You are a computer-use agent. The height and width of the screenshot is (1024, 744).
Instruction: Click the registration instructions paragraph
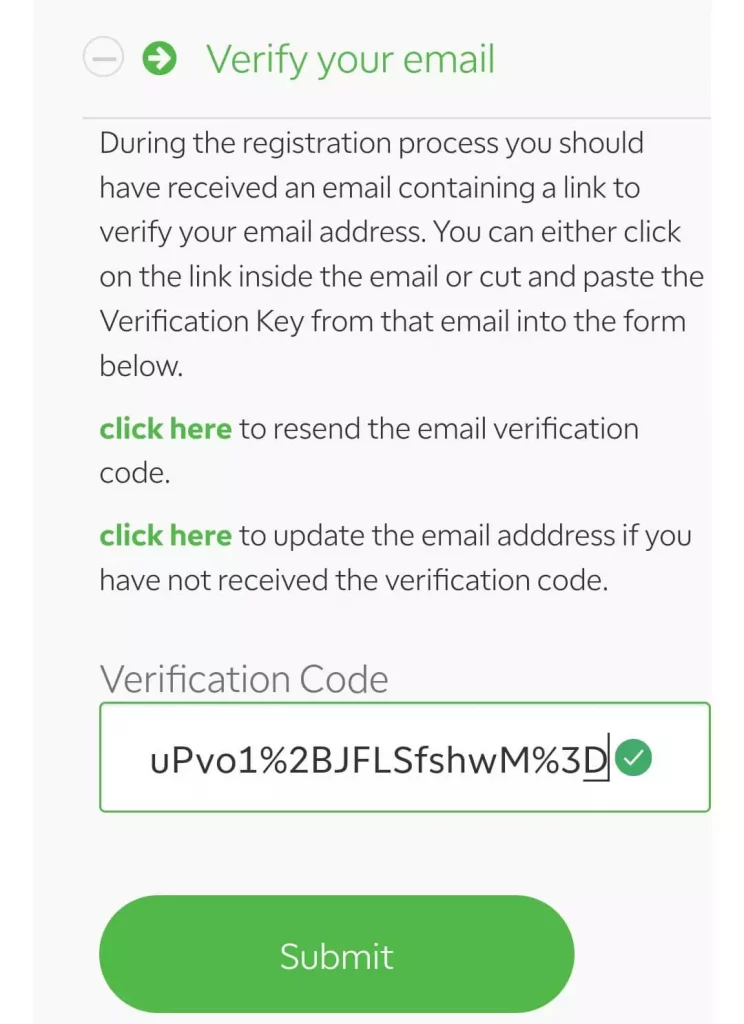coord(401,254)
